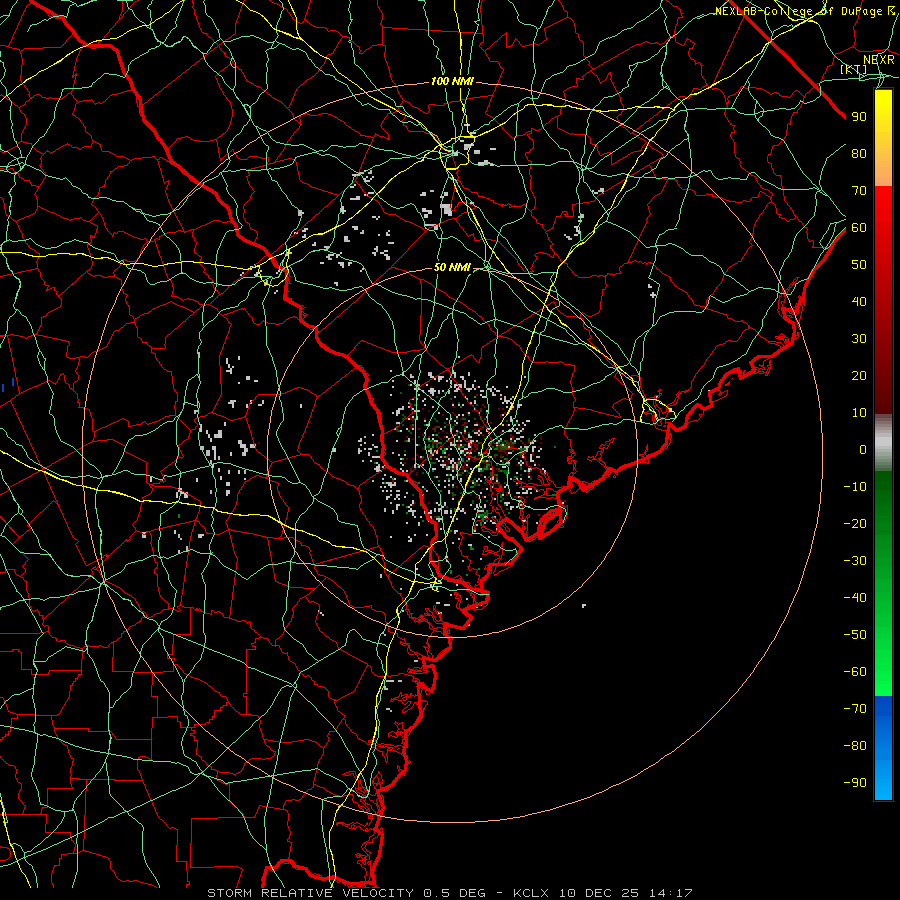Click the positive 50 value on velocity scale
This screenshot has height=900, width=900.
(859, 265)
